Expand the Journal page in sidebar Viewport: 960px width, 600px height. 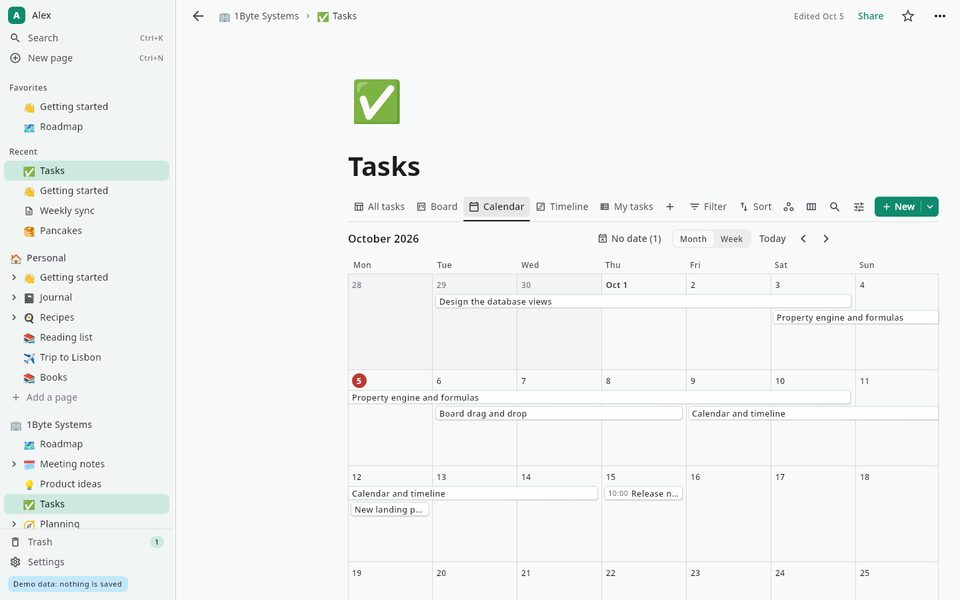(14, 298)
